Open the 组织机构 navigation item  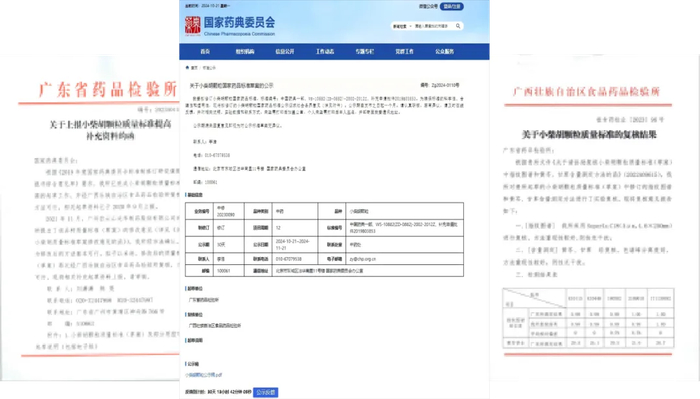pyautogui.click(x=245, y=51)
